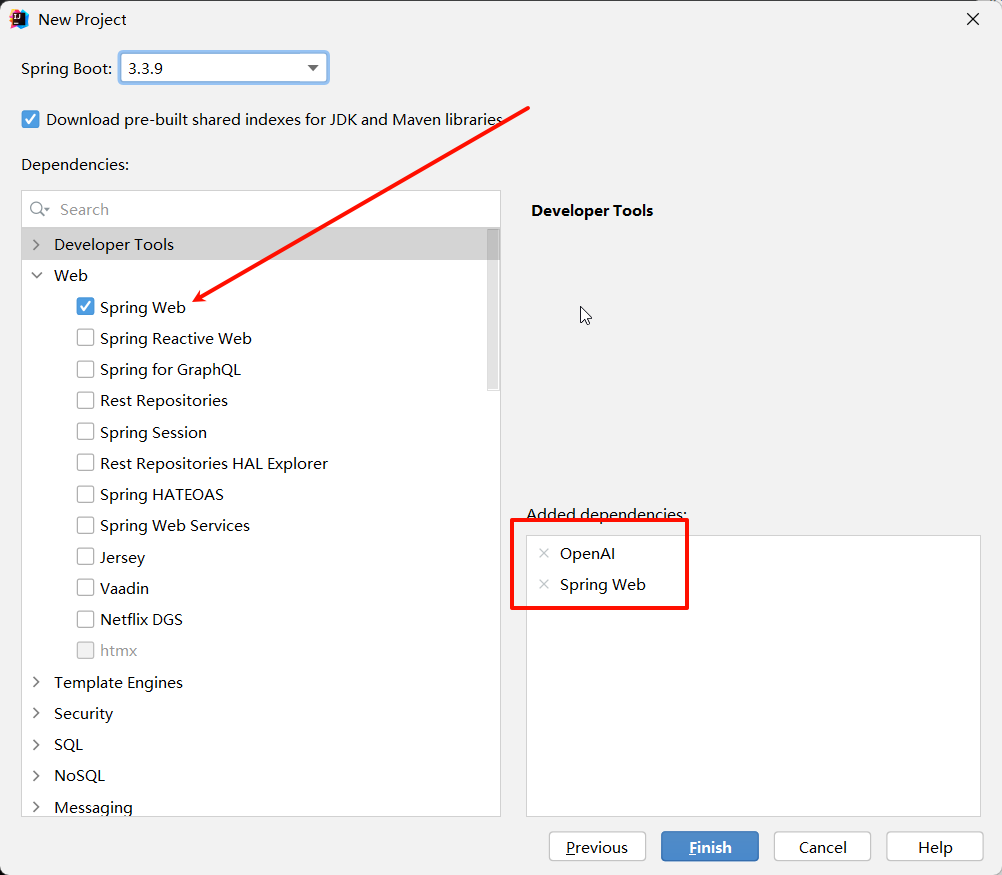Enable Spring Web Services checkbox

point(85,525)
